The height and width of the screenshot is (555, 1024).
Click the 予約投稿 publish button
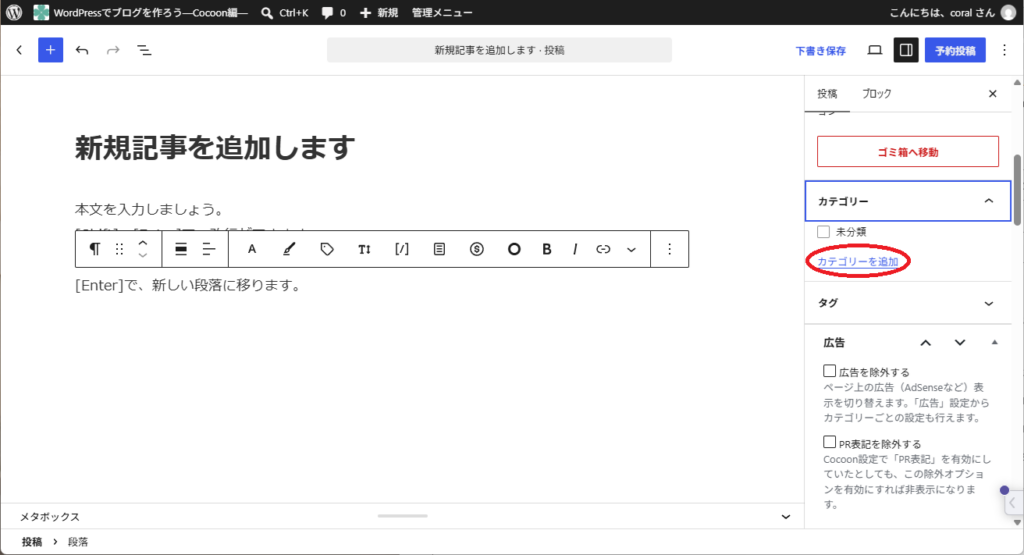955,50
